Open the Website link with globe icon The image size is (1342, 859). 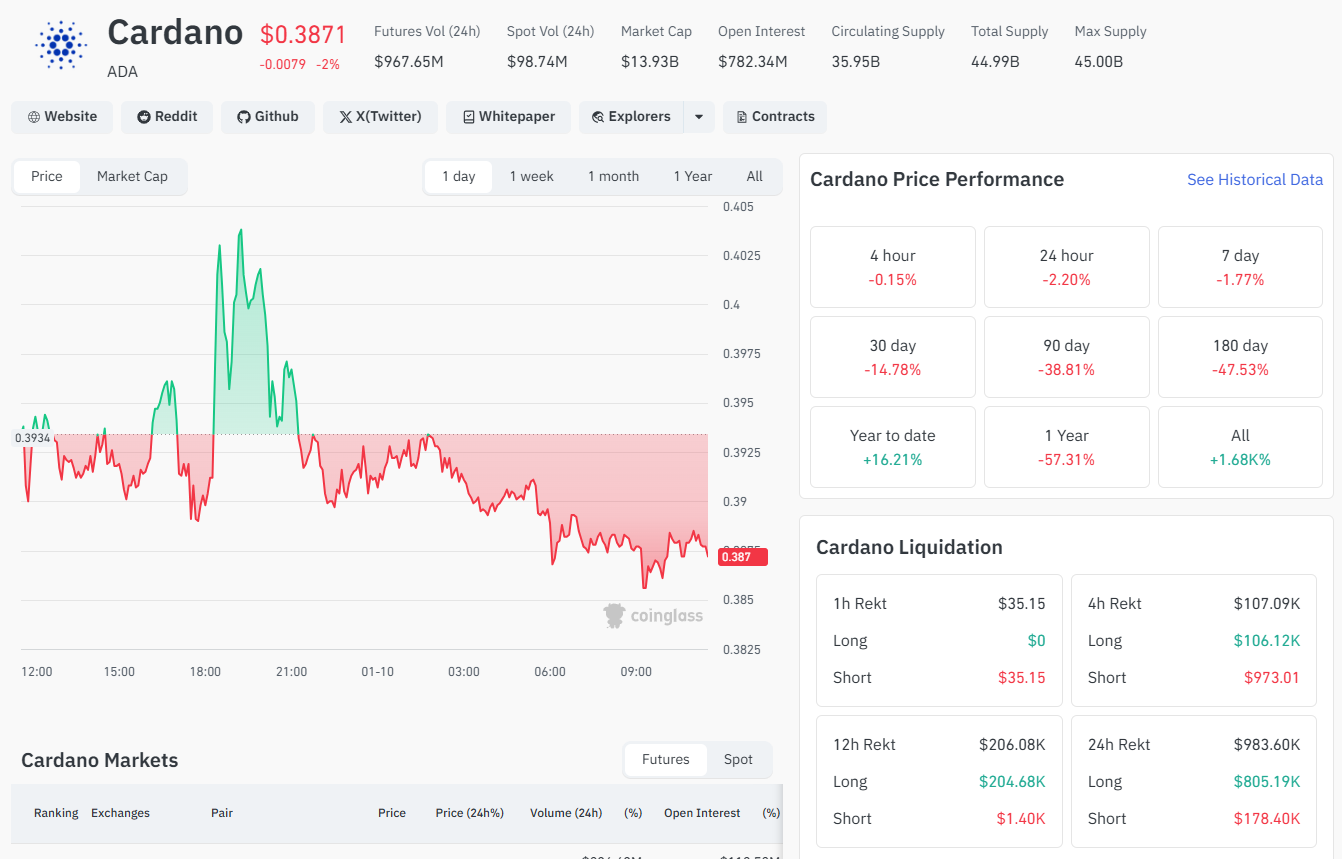tap(62, 117)
